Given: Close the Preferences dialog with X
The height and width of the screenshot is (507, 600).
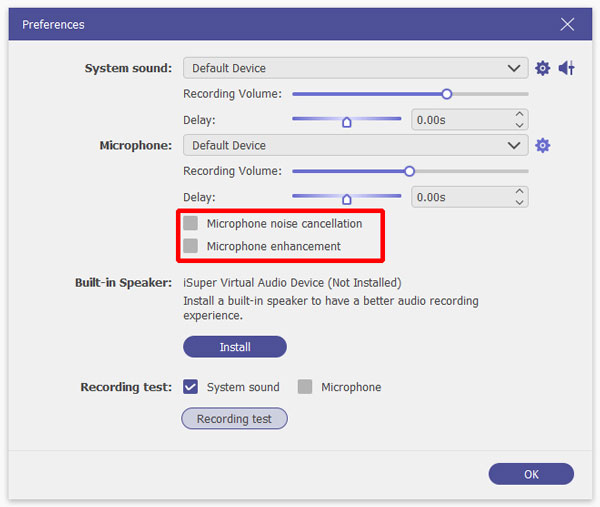Looking at the screenshot, I should [x=567, y=24].
